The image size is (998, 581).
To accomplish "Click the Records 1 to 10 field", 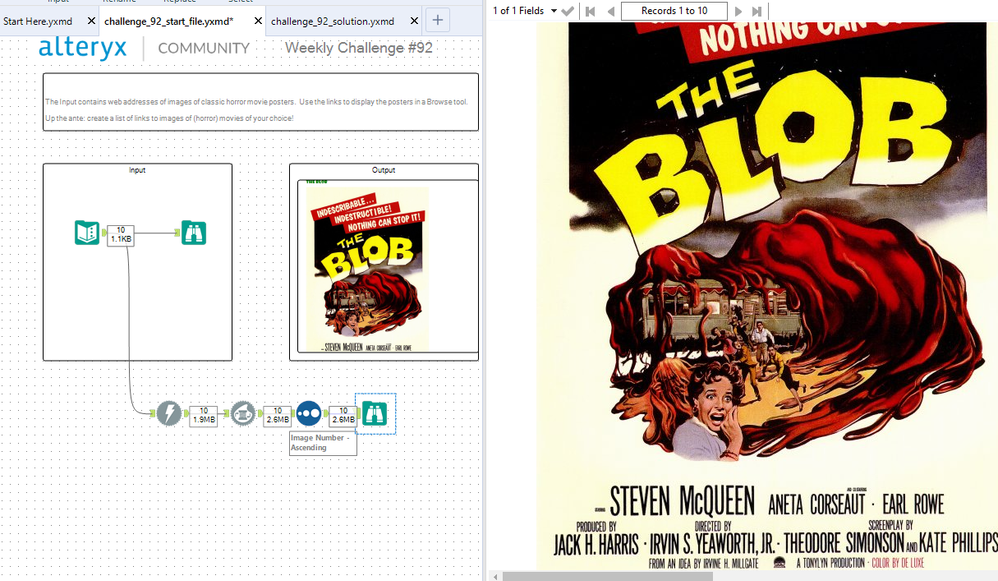I will click(674, 11).
